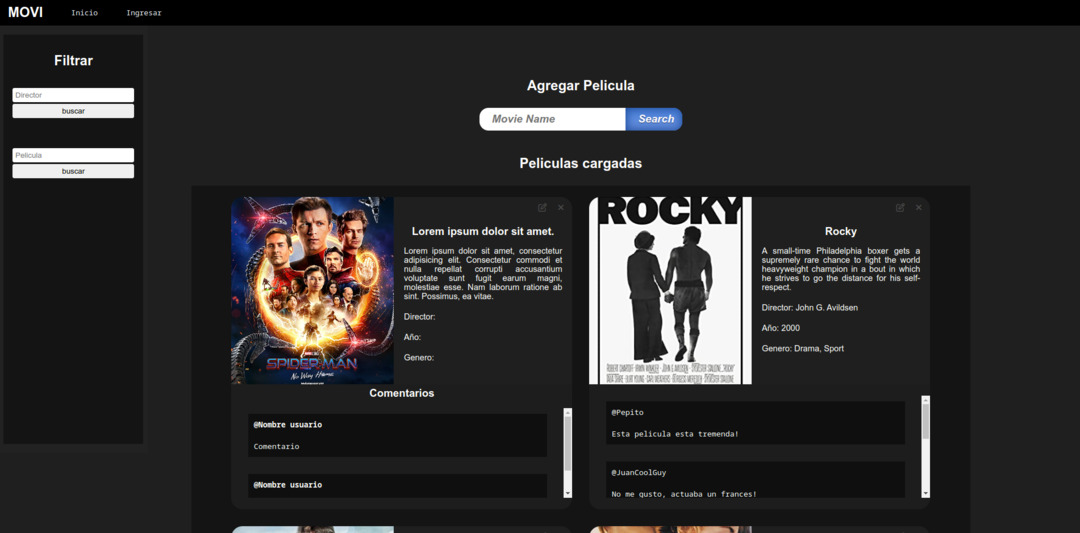Click down arrow of Rocky comments scrollbar
Screen dimensions: 1080x533
click(926, 493)
